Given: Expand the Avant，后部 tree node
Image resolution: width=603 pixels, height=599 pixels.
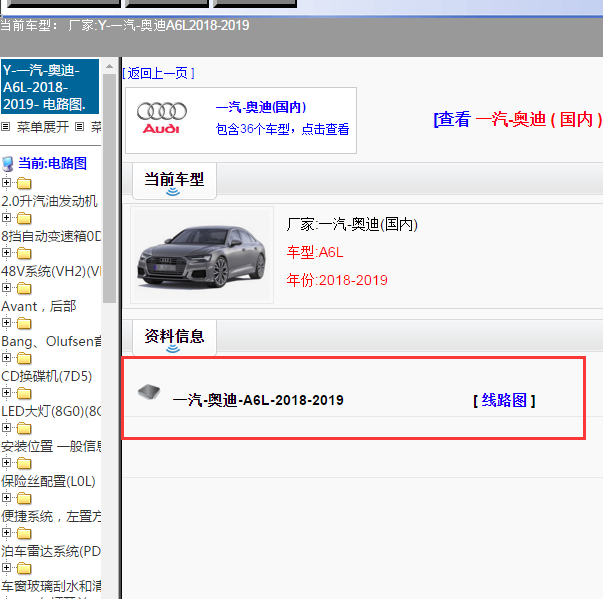Looking at the screenshot, I should [6, 288].
